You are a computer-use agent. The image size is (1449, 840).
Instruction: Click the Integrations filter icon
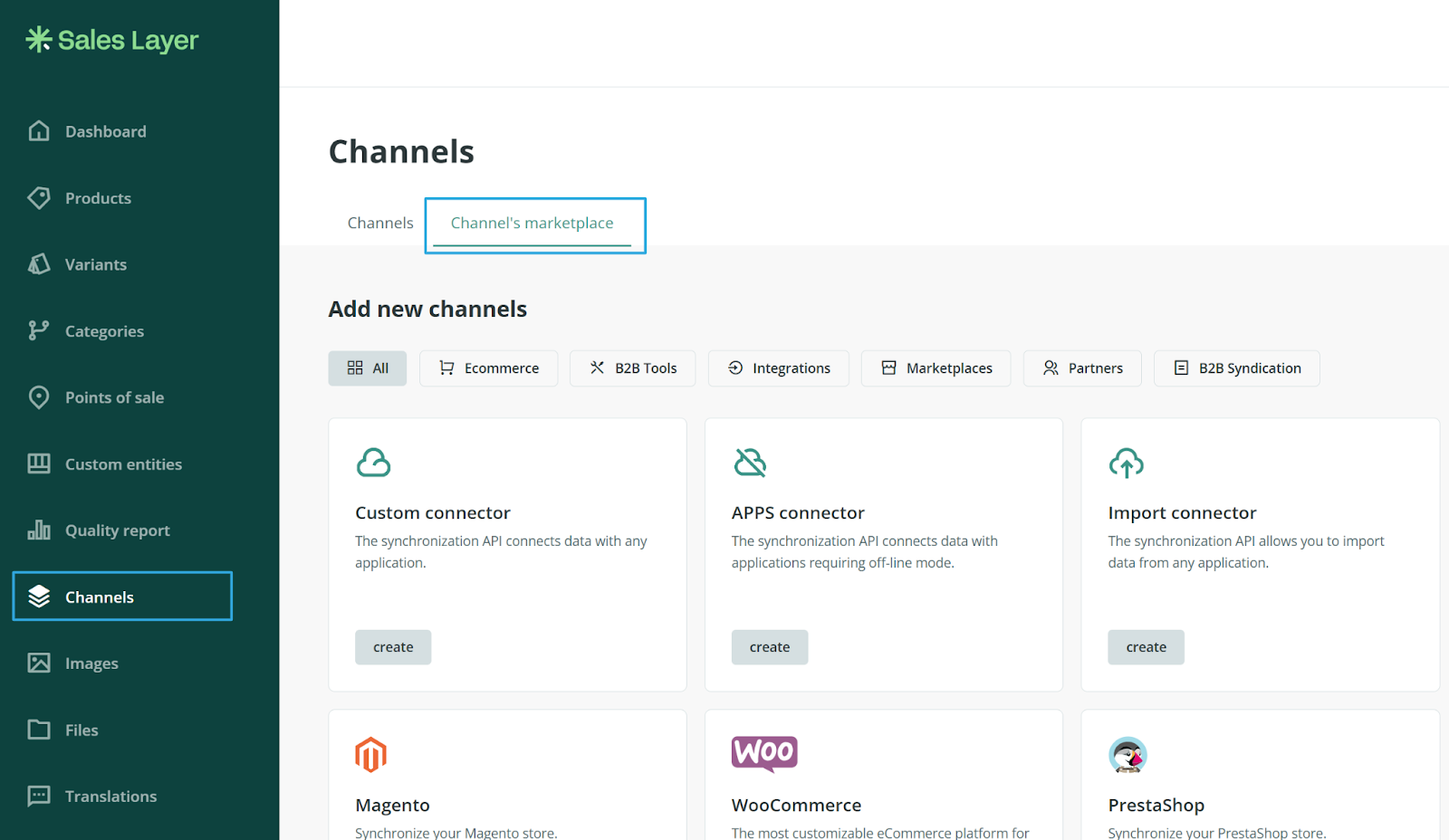[x=735, y=367]
